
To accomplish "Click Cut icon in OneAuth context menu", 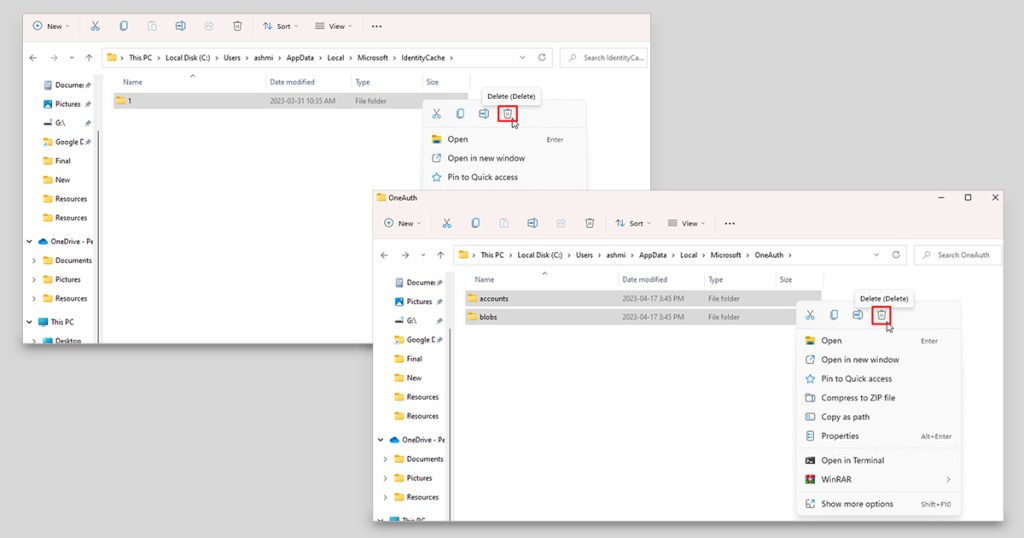I will pyautogui.click(x=810, y=315).
